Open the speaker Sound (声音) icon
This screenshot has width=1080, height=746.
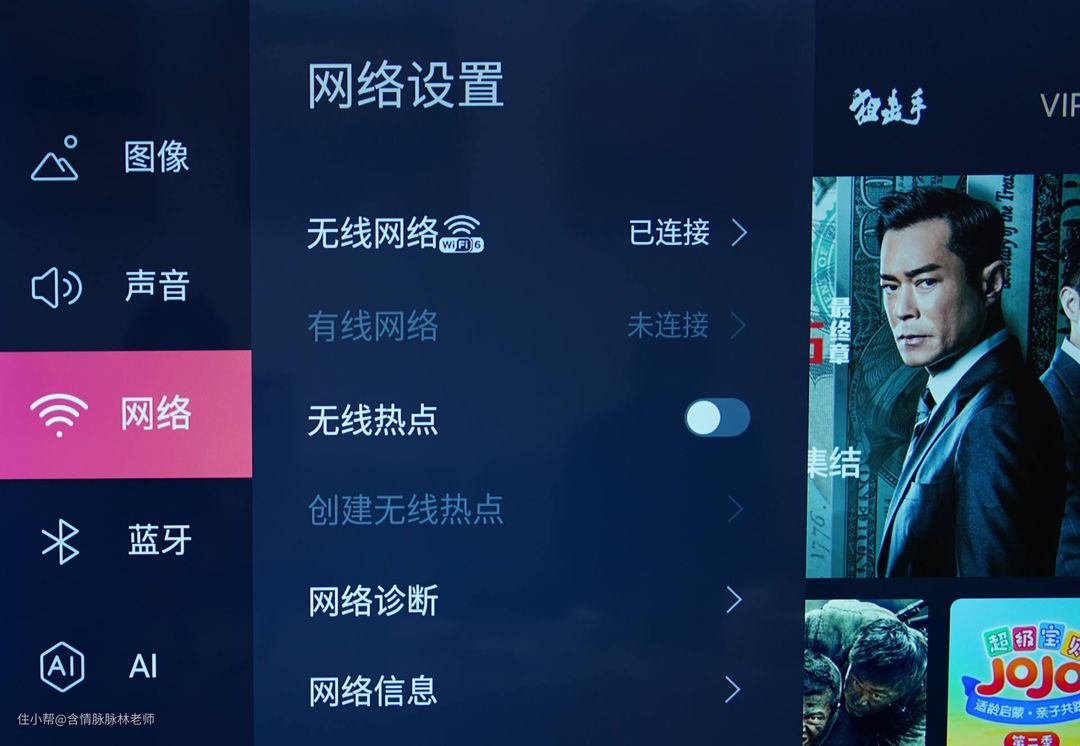click(56, 287)
